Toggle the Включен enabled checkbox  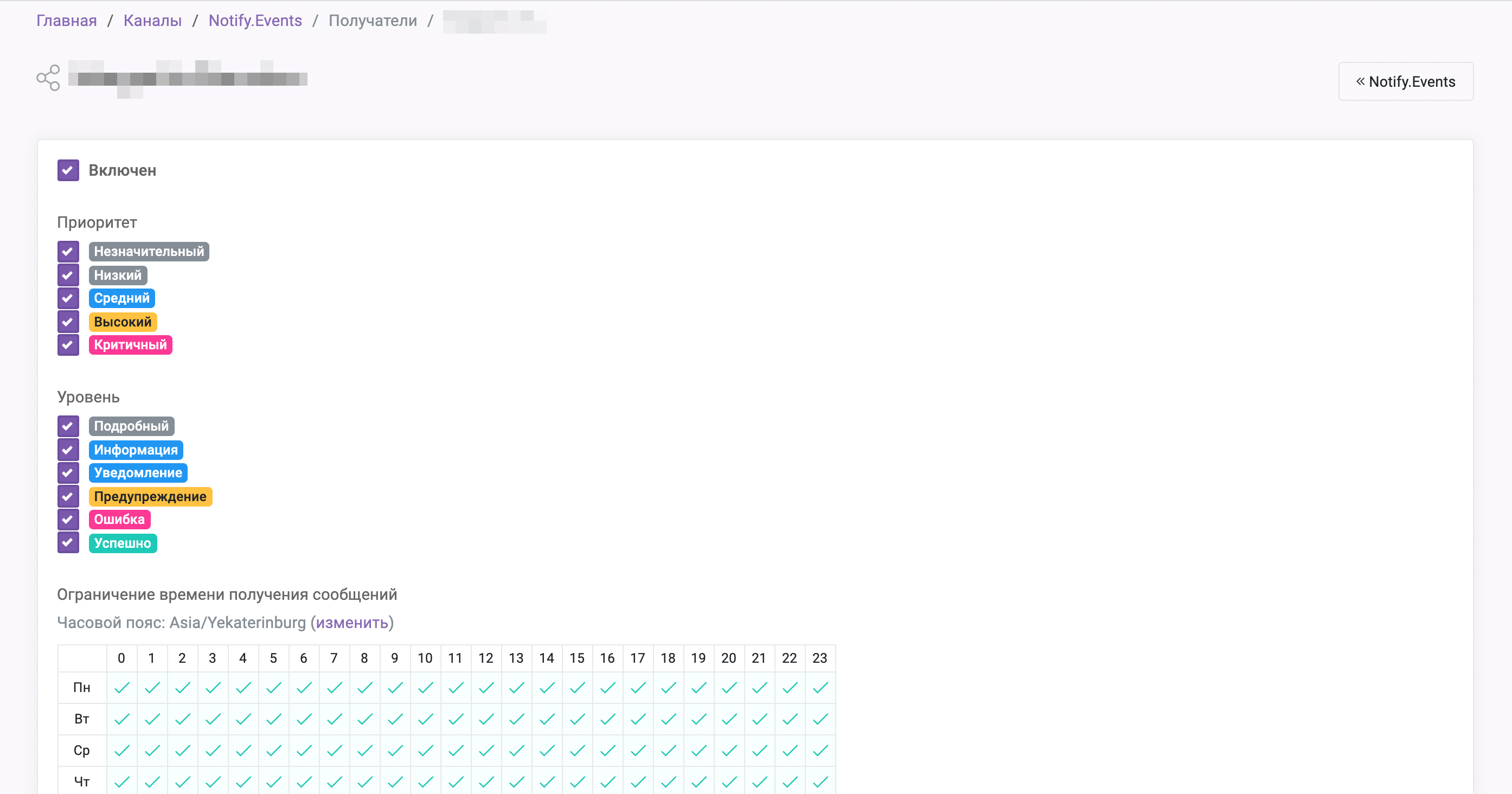click(x=67, y=170)
